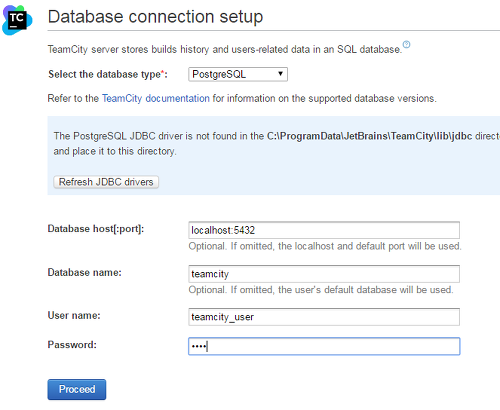Click the blue Proceed button

click(x=77, y=389)
